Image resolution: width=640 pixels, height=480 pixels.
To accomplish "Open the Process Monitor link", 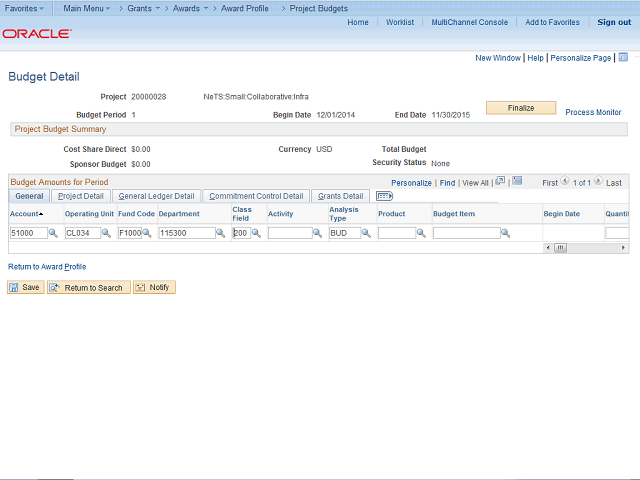I will click(x=593, y=113).
